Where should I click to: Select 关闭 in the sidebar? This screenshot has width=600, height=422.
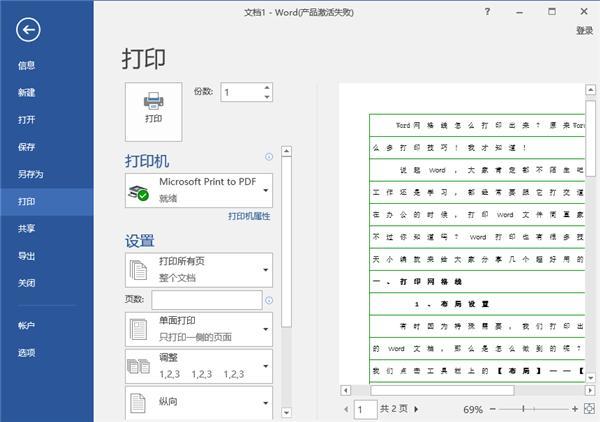click(x=26, y=283)
